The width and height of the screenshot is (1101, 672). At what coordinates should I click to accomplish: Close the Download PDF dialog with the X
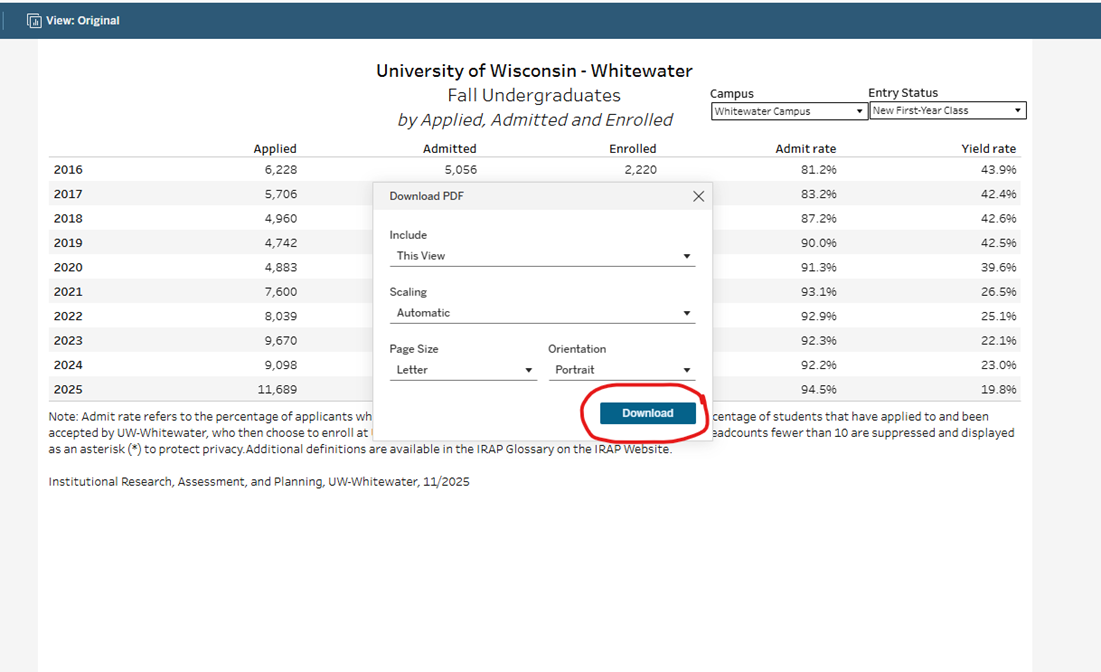click(x=698, y=196)
